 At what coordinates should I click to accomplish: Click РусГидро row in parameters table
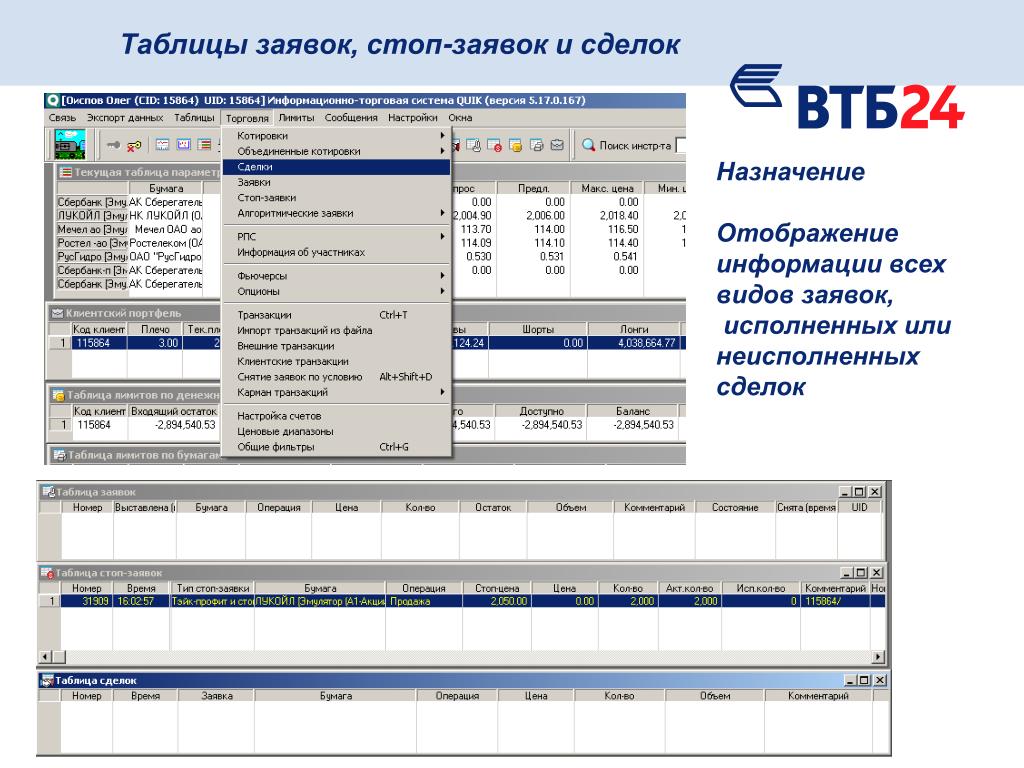tap(129, 257)
